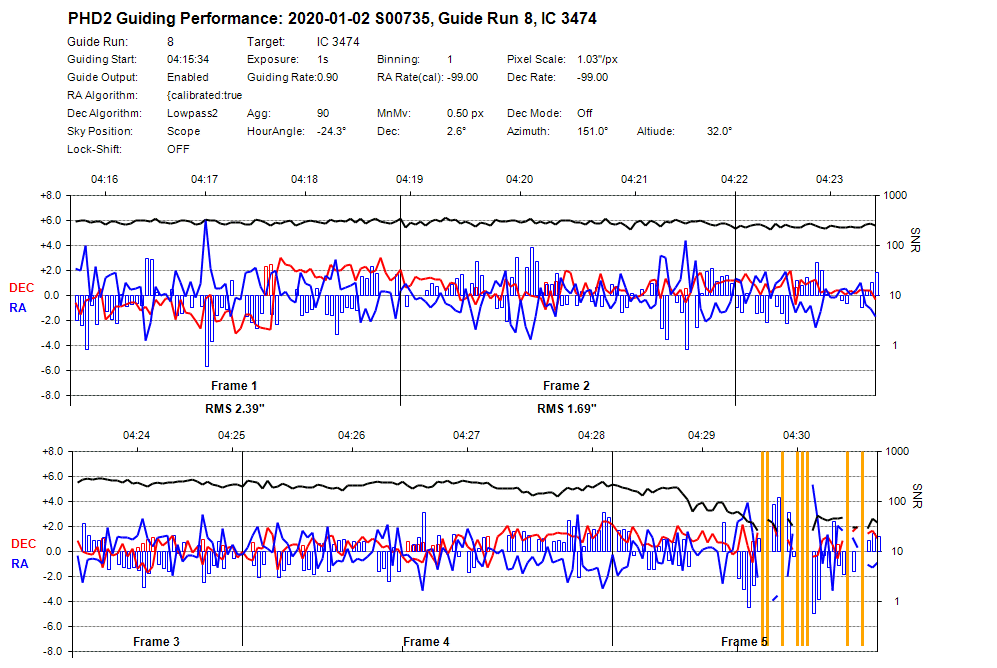Image resolution: width=997 pixels, height=668 pixels.
Task: Click the Guiding Rate value 0.90
Action: click(x=327, y=77)
